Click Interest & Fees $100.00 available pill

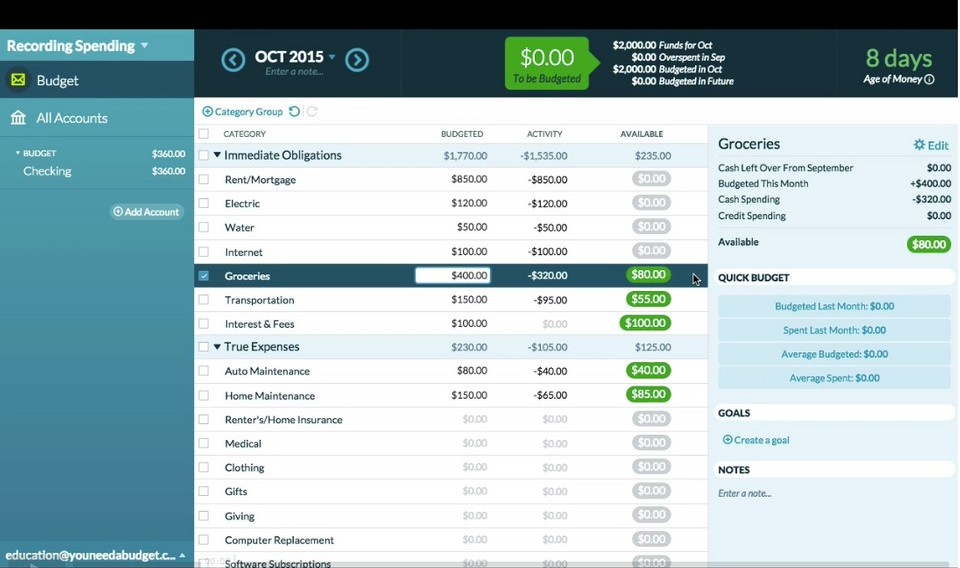[x=645, y=323]
